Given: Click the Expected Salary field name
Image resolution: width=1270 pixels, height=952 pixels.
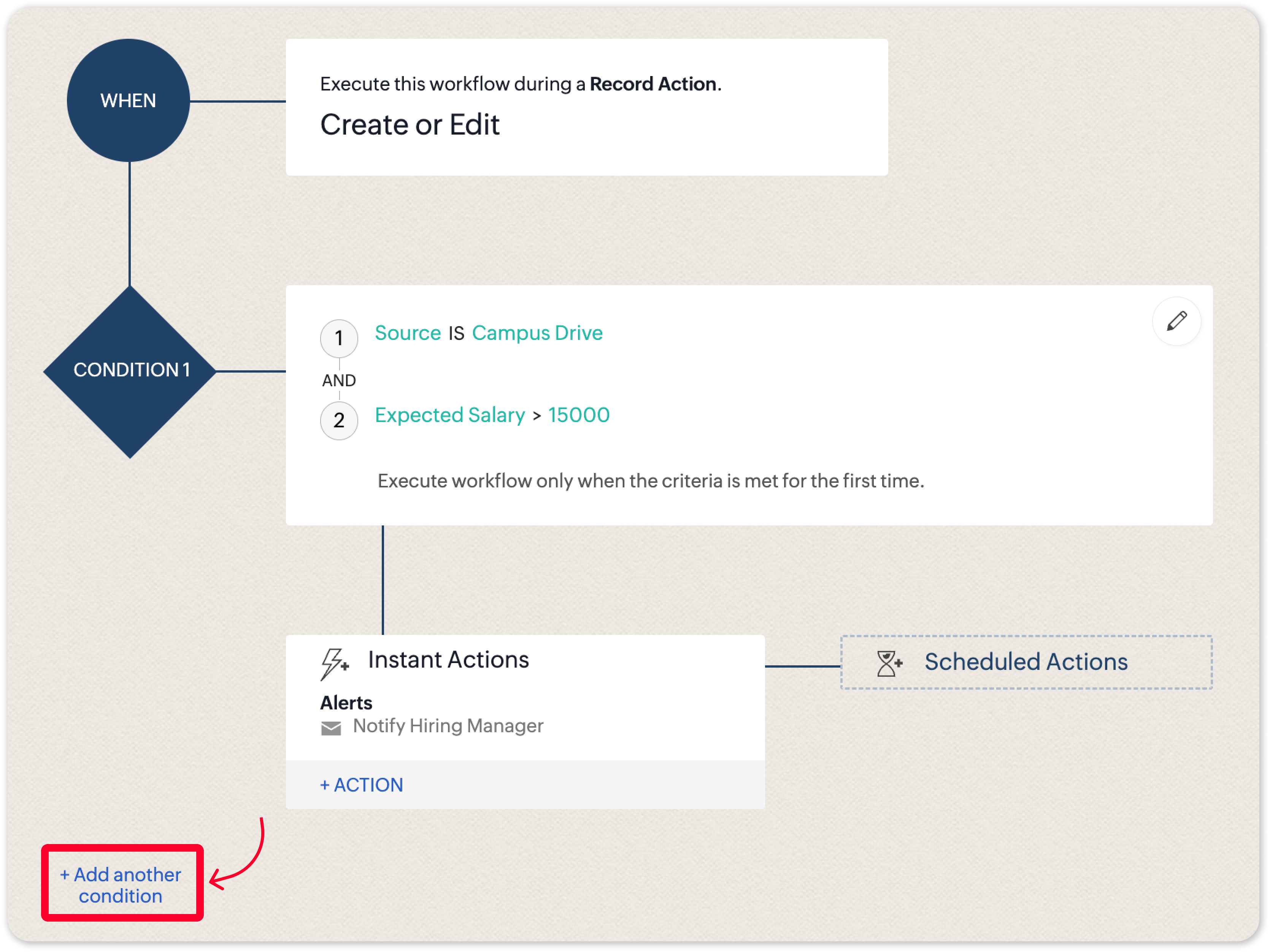Looking at the screenshot, I should pyautogui.click(x=449, y=415).
